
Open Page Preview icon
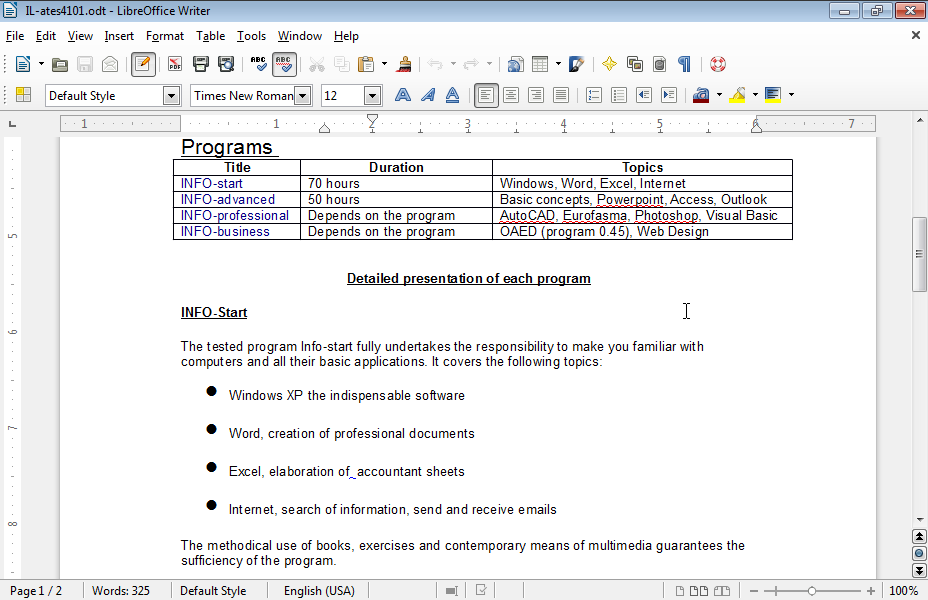226,64
